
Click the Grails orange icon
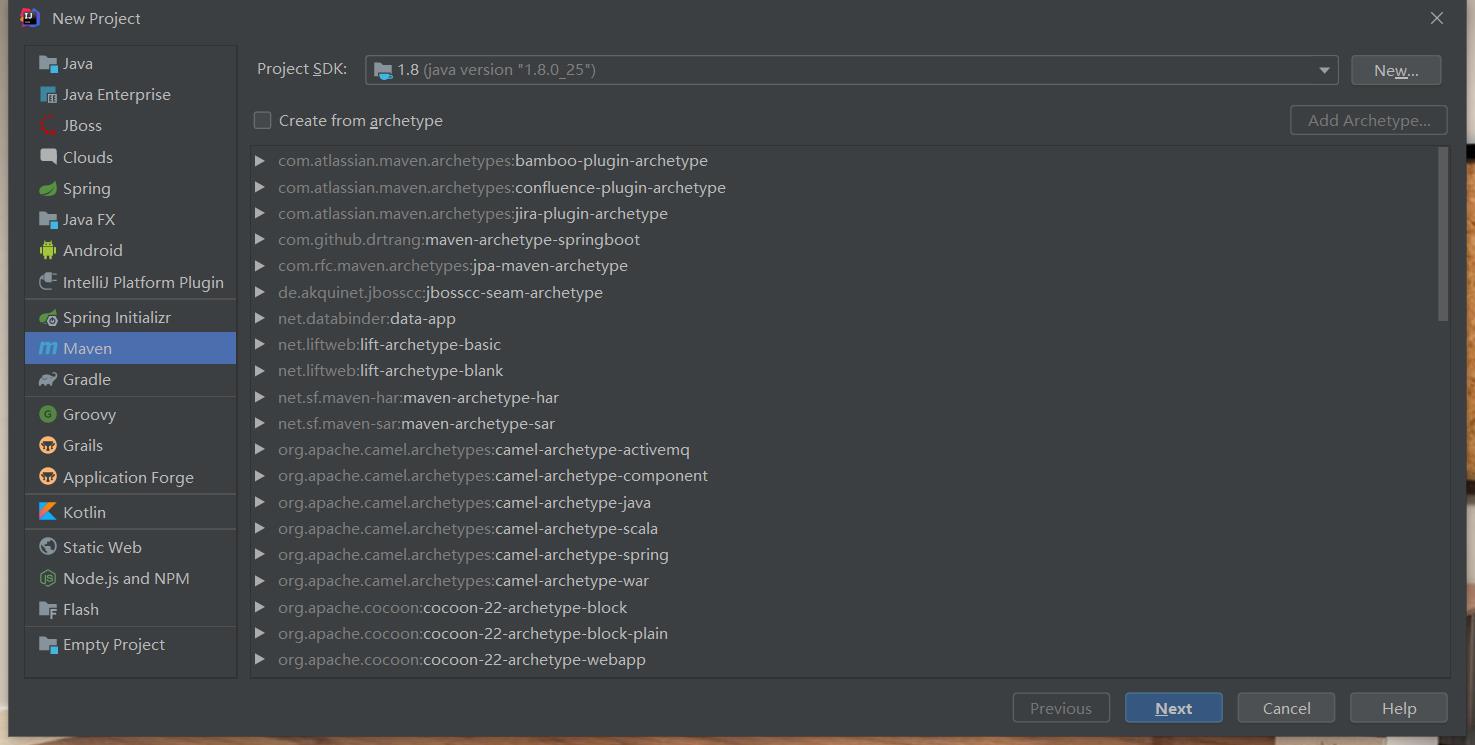(x=48, y=446)
